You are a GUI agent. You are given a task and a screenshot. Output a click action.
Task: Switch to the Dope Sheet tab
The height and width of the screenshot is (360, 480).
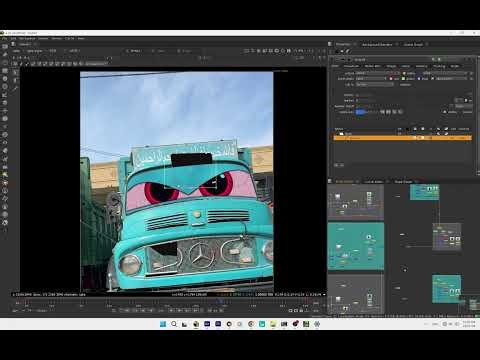click(x=403, y=181)
